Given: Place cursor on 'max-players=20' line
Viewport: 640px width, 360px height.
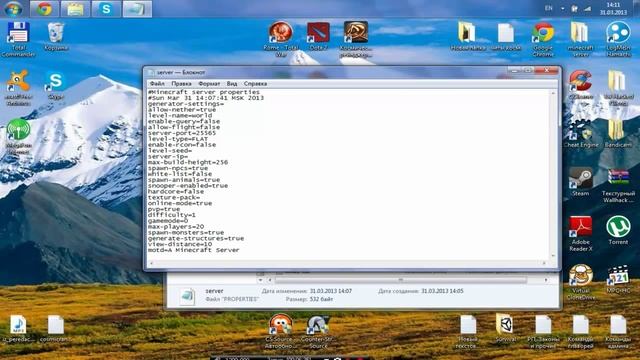Looking at the screenshot, I should [x=176, y=226].
